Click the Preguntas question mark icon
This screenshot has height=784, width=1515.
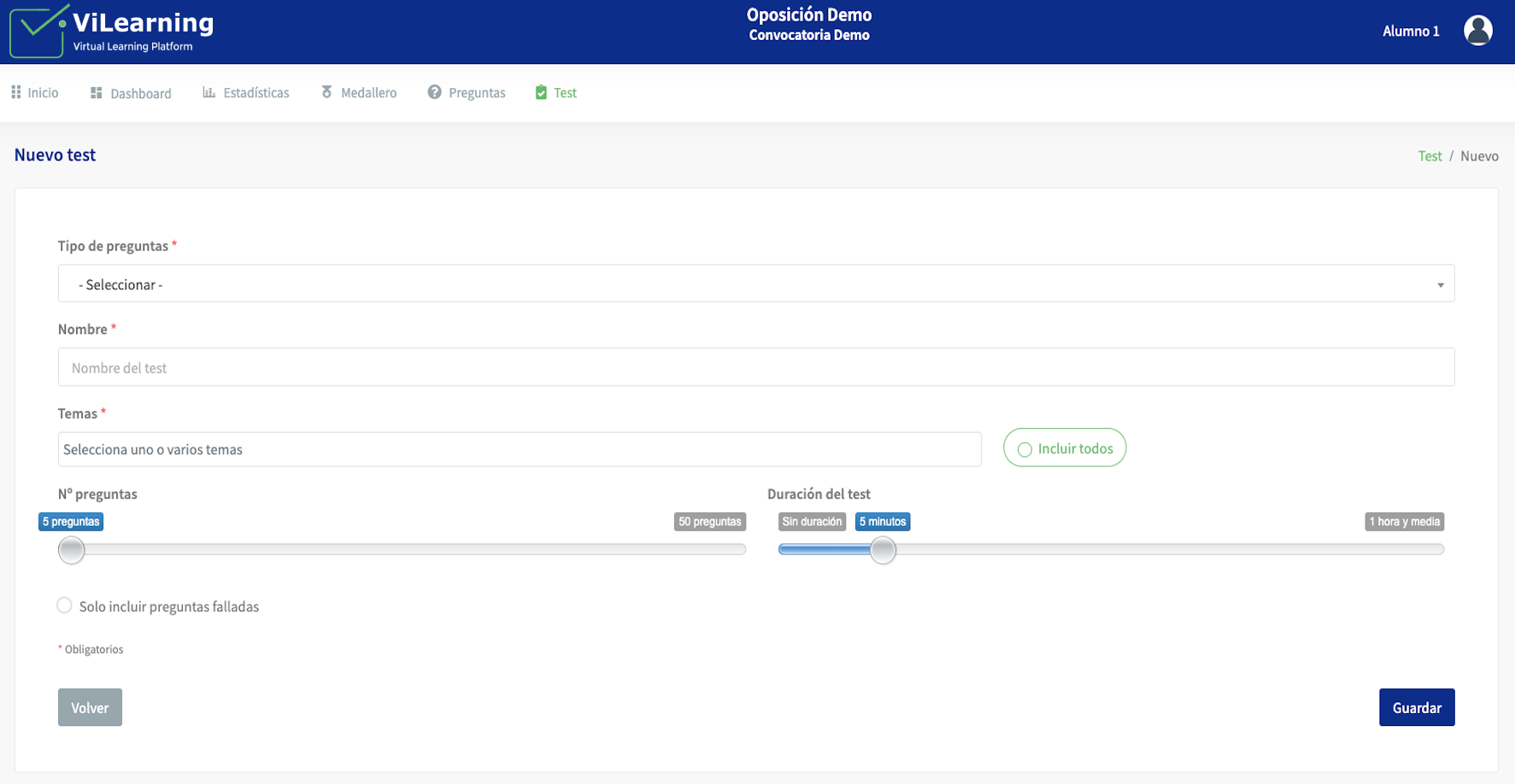(x=434, y=92)
